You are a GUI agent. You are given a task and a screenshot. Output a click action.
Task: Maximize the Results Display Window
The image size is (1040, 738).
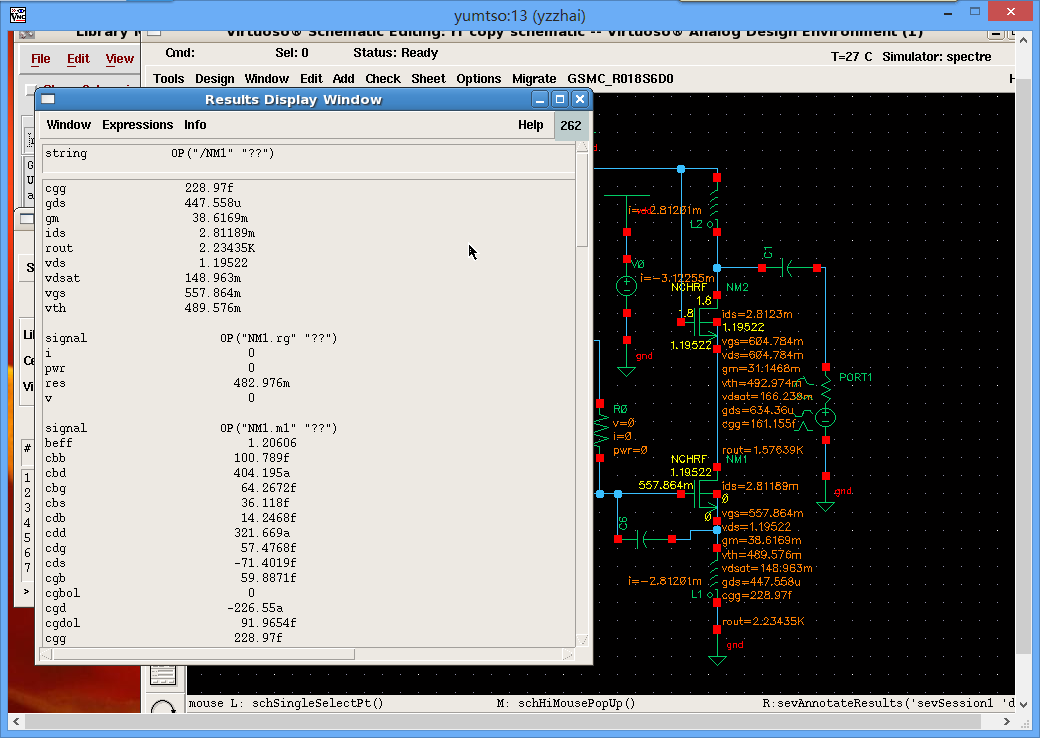(560, 99)
